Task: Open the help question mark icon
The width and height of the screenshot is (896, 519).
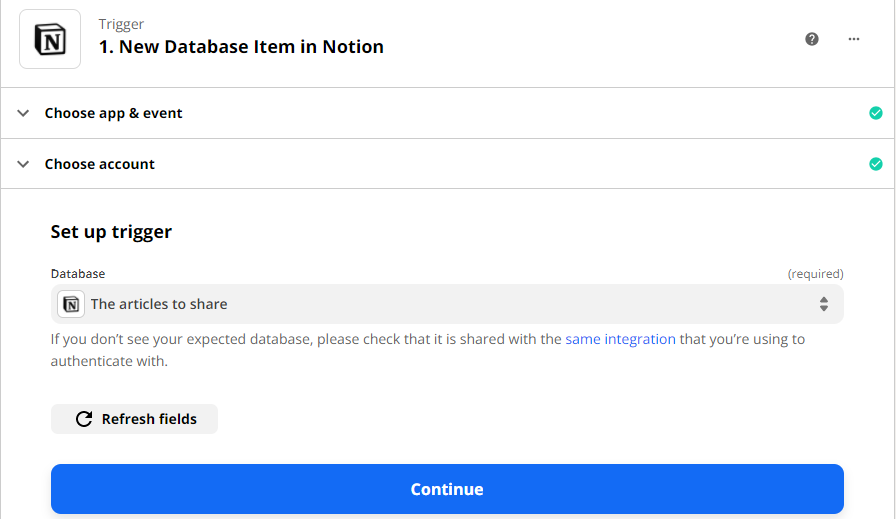Action: [811, 39]
